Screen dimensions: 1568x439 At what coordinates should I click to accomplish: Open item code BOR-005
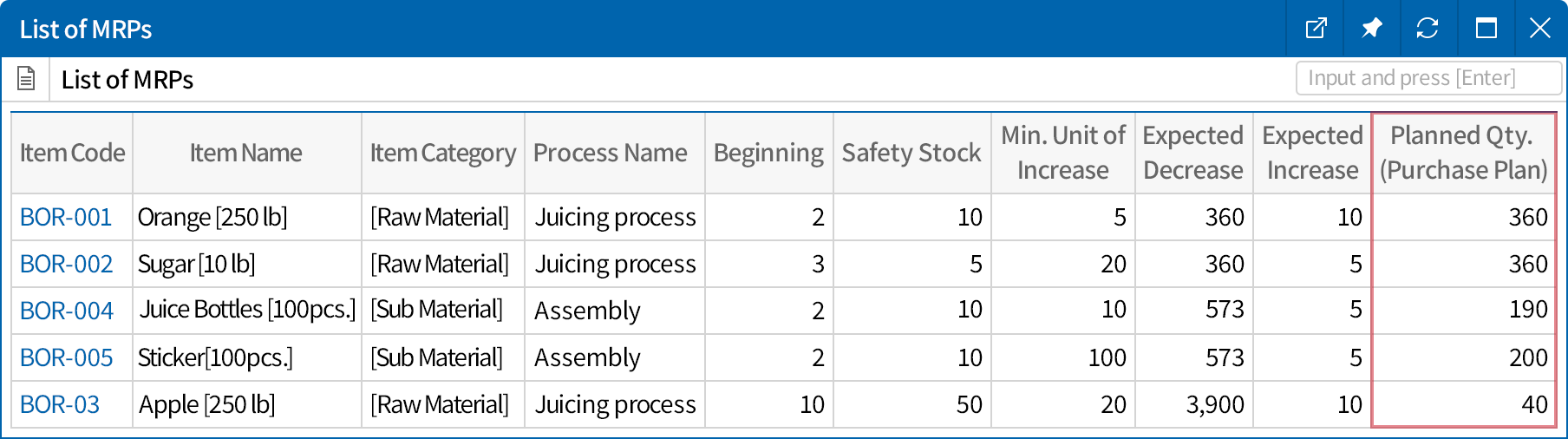tap(67, 357)
